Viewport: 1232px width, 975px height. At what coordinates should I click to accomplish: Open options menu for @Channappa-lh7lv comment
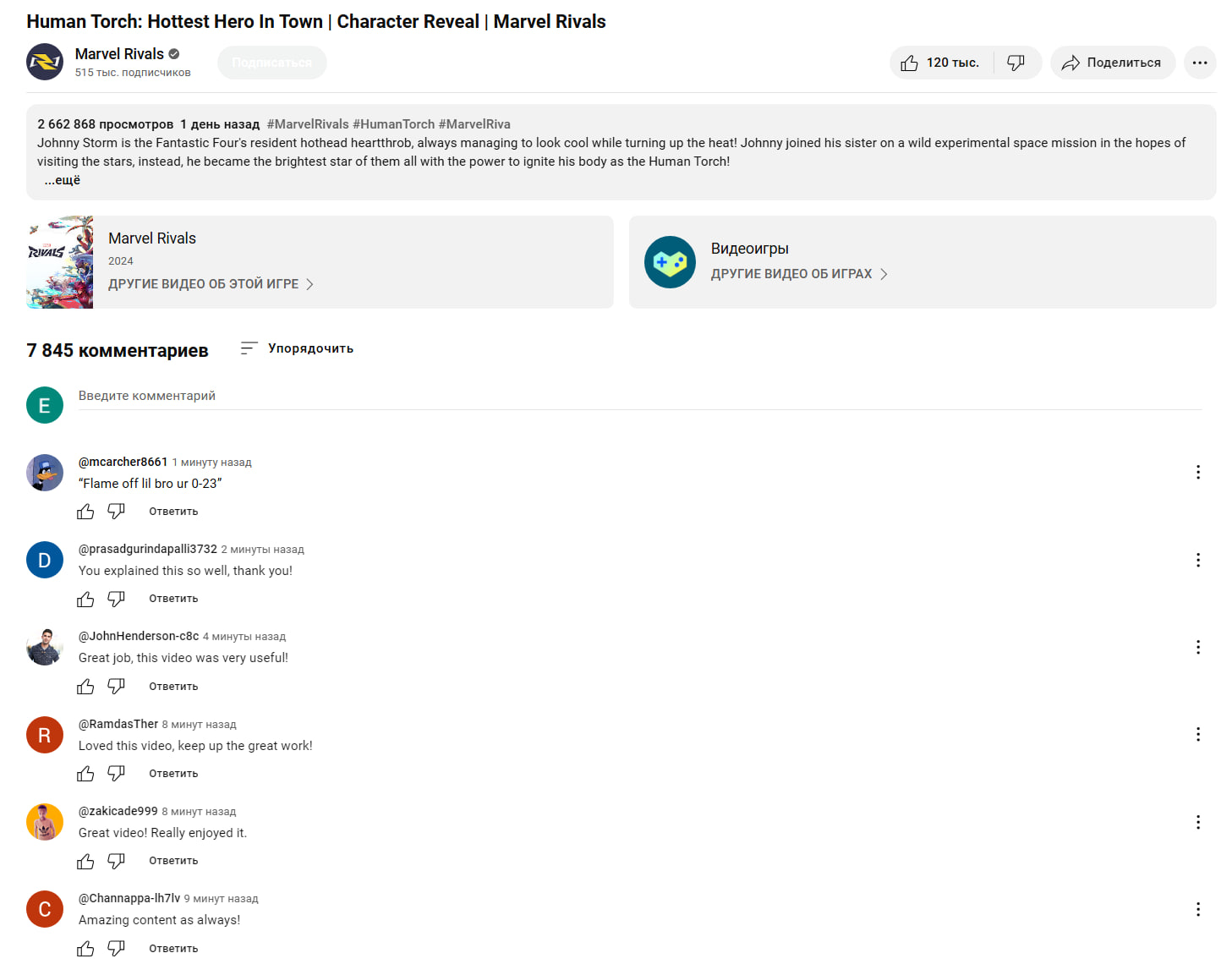pos(1198,909)
